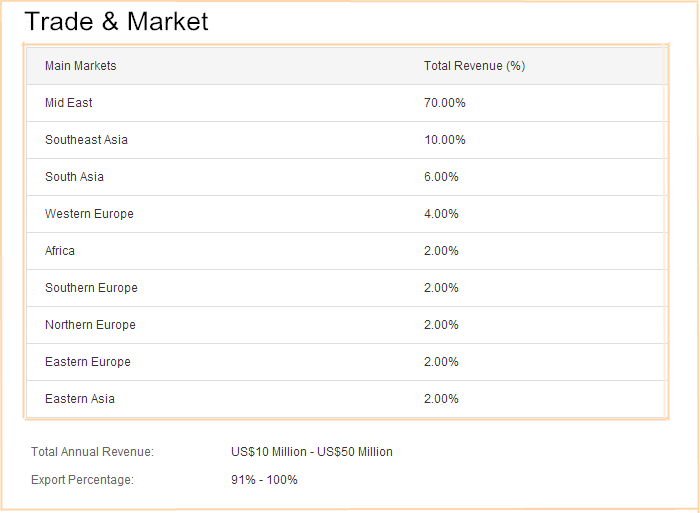Click the Trade & Market heading
This screenshot has height=513, width=700.
pyautogui.click(x=116, y=22)
